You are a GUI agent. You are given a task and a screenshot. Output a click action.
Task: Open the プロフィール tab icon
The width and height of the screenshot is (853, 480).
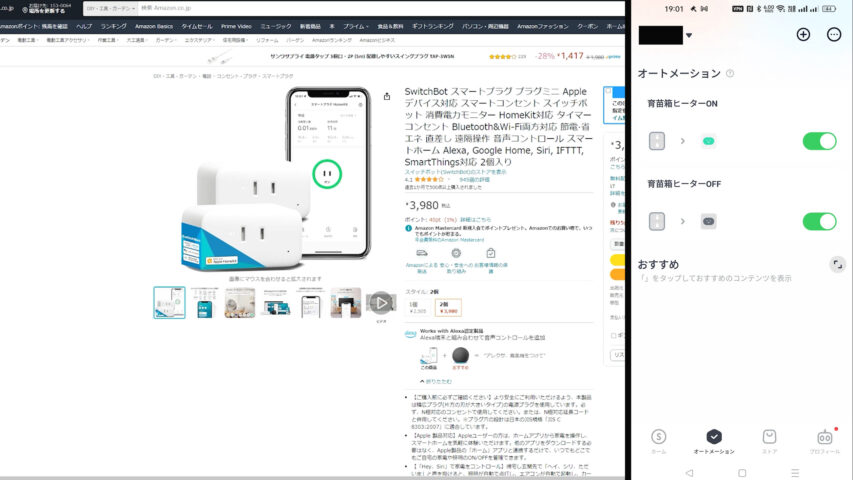(825, 437)
